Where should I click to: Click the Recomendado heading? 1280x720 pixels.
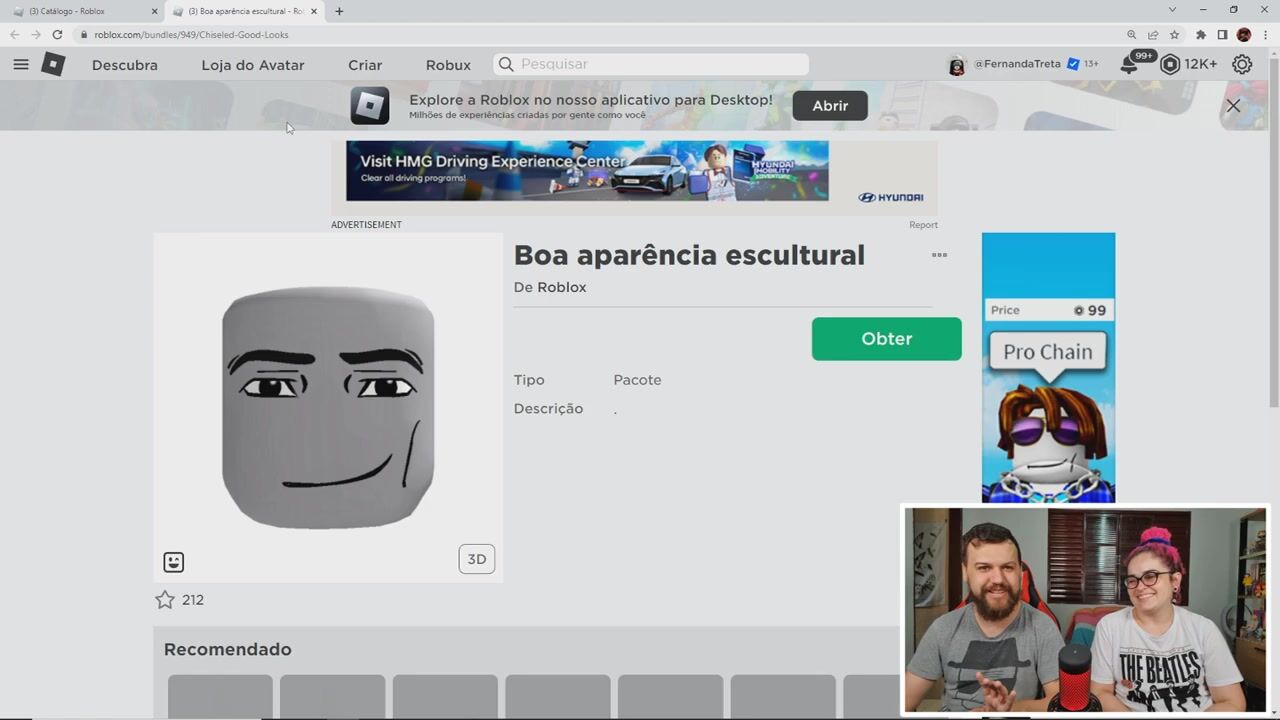[x=228, y=650]
